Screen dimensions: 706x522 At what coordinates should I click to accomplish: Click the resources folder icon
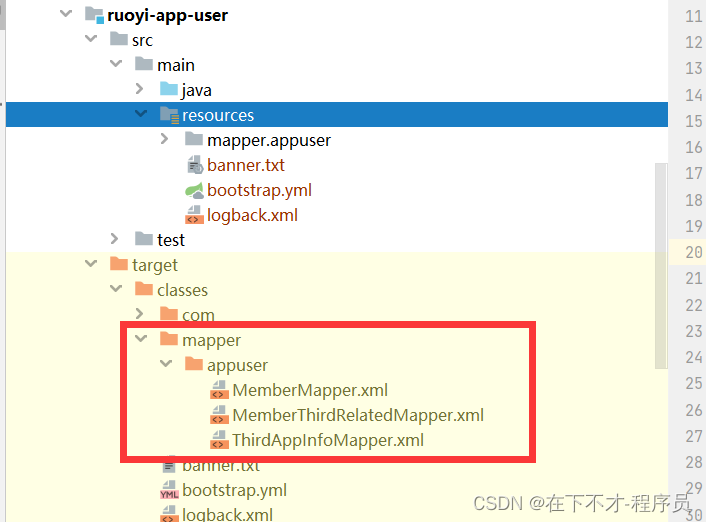(x=169, y=114)
